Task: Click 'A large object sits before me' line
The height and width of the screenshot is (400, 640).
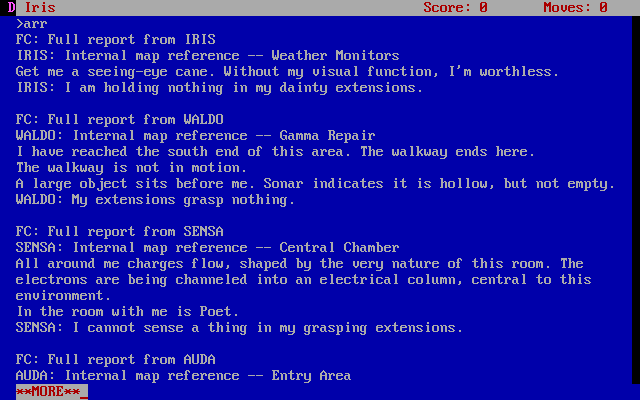Action: [315, 184]
